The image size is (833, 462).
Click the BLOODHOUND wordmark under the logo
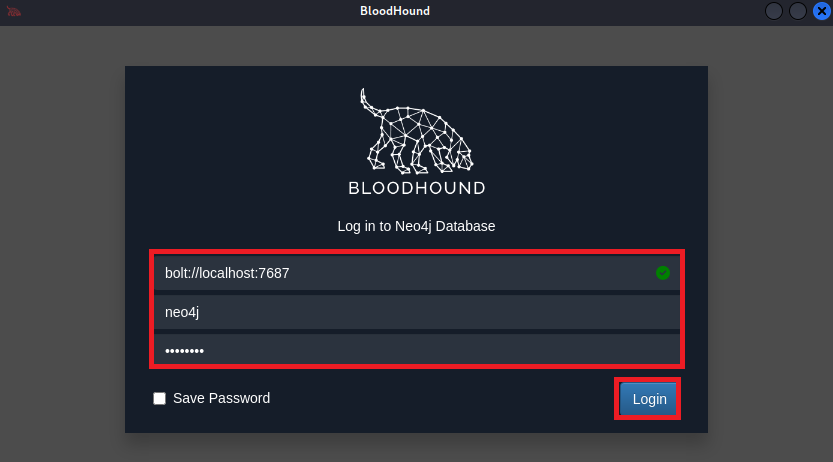pos(416,188)
